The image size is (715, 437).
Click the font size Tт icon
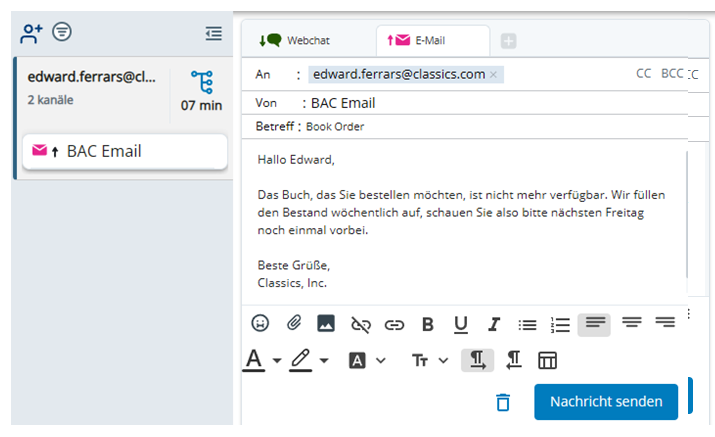pyautogui.click(x=420, y=361)
